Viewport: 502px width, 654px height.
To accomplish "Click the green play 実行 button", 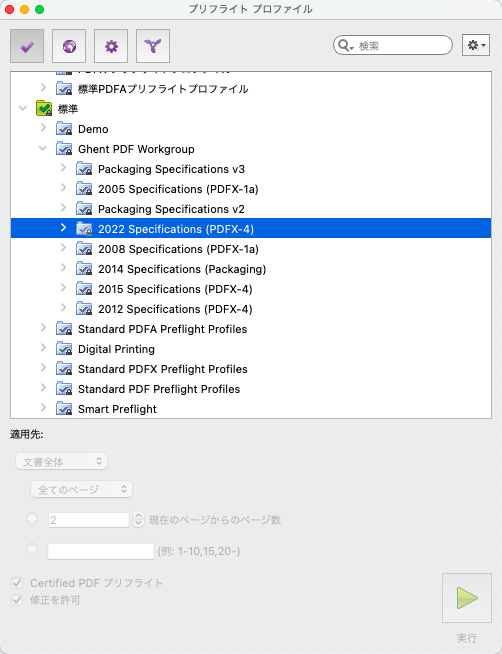I will click(467, 598).
